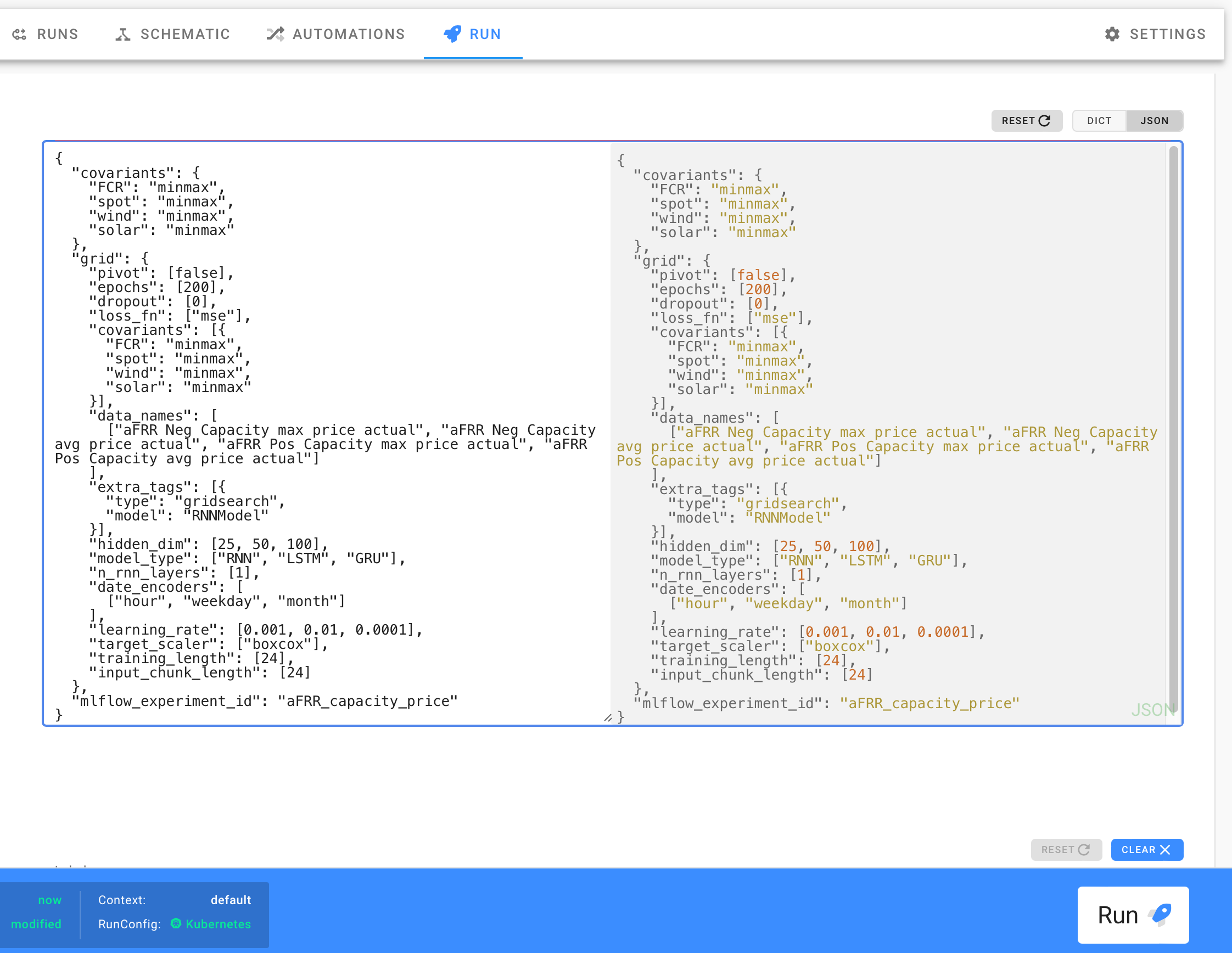Click the text editor resize handle
The width and height of the screenshot is (1232, 953).
(x=607, y=718)
